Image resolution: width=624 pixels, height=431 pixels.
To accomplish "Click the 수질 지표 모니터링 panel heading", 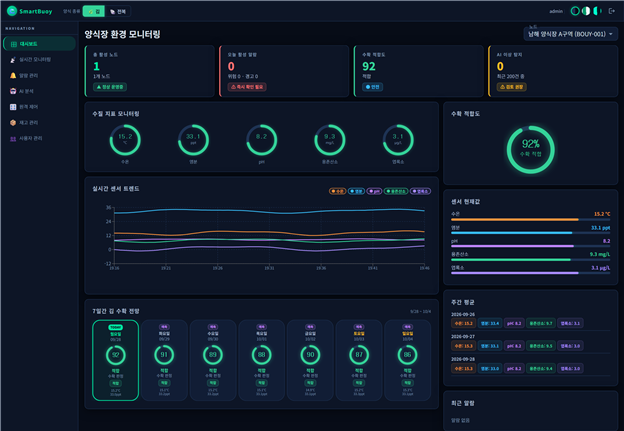I will pos(116,114).
